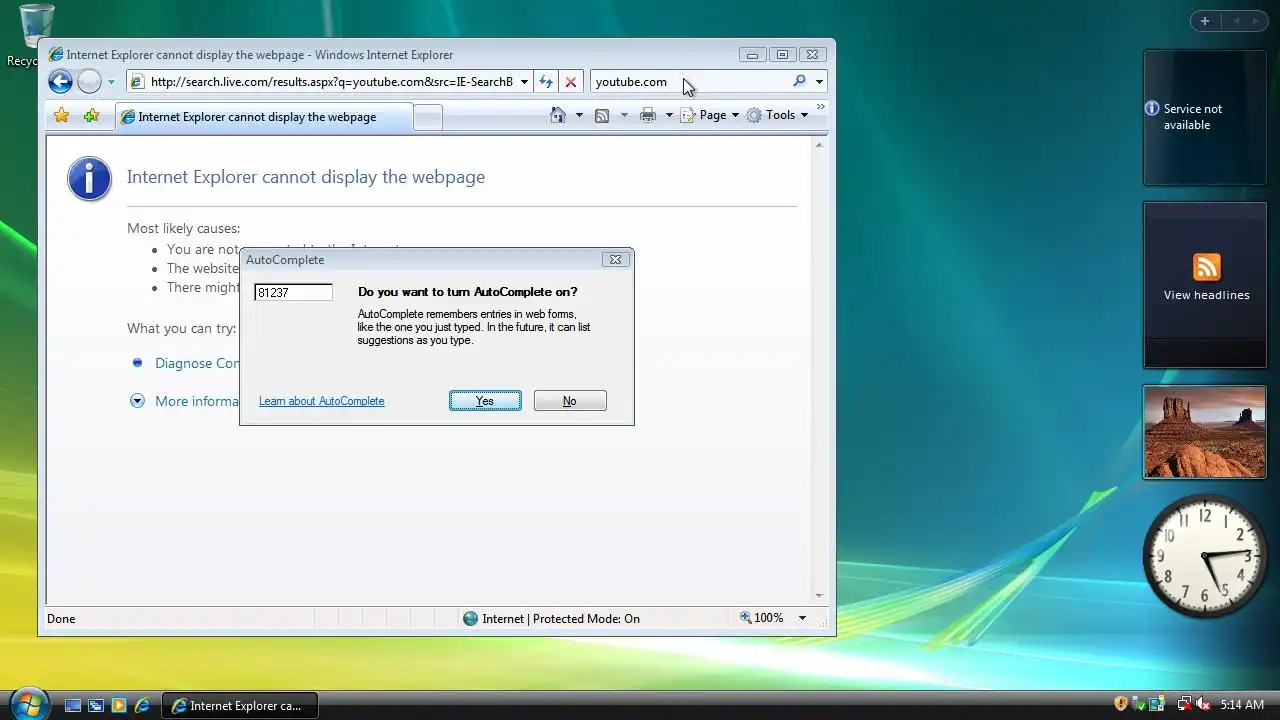Click the Windows Sidebar tray icon
The height and width of the screenshot is (720, 1280).
[x=1157, y=704]
